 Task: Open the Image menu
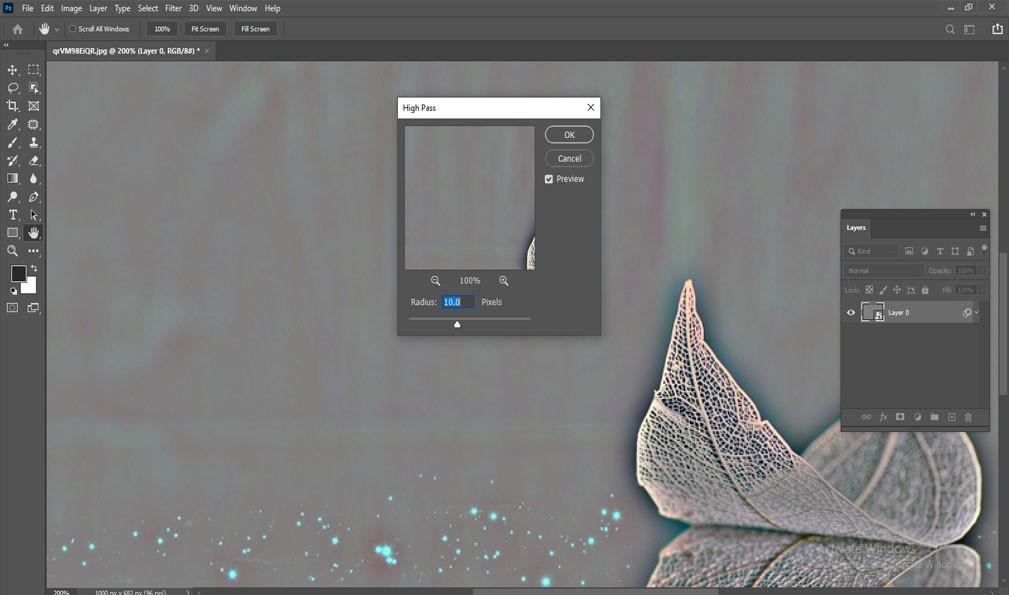(71, 8)
